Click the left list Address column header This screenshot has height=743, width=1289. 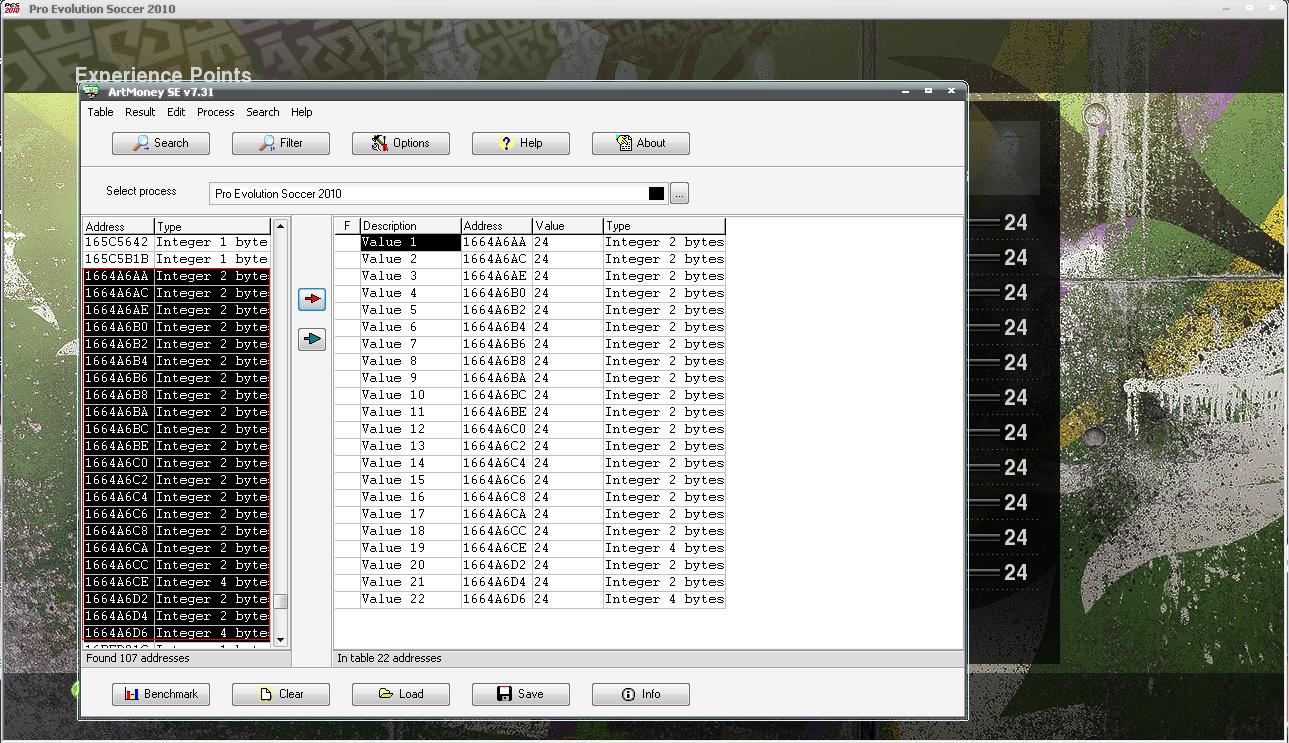coord(118,226)
